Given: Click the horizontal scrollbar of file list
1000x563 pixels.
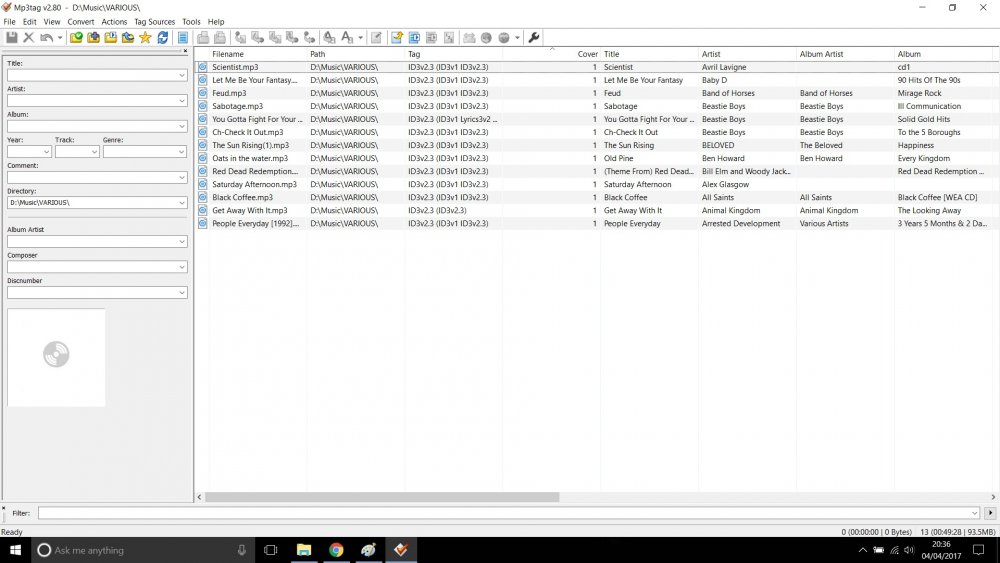Looking at the screenshot, I should click(x=382, y=497).
